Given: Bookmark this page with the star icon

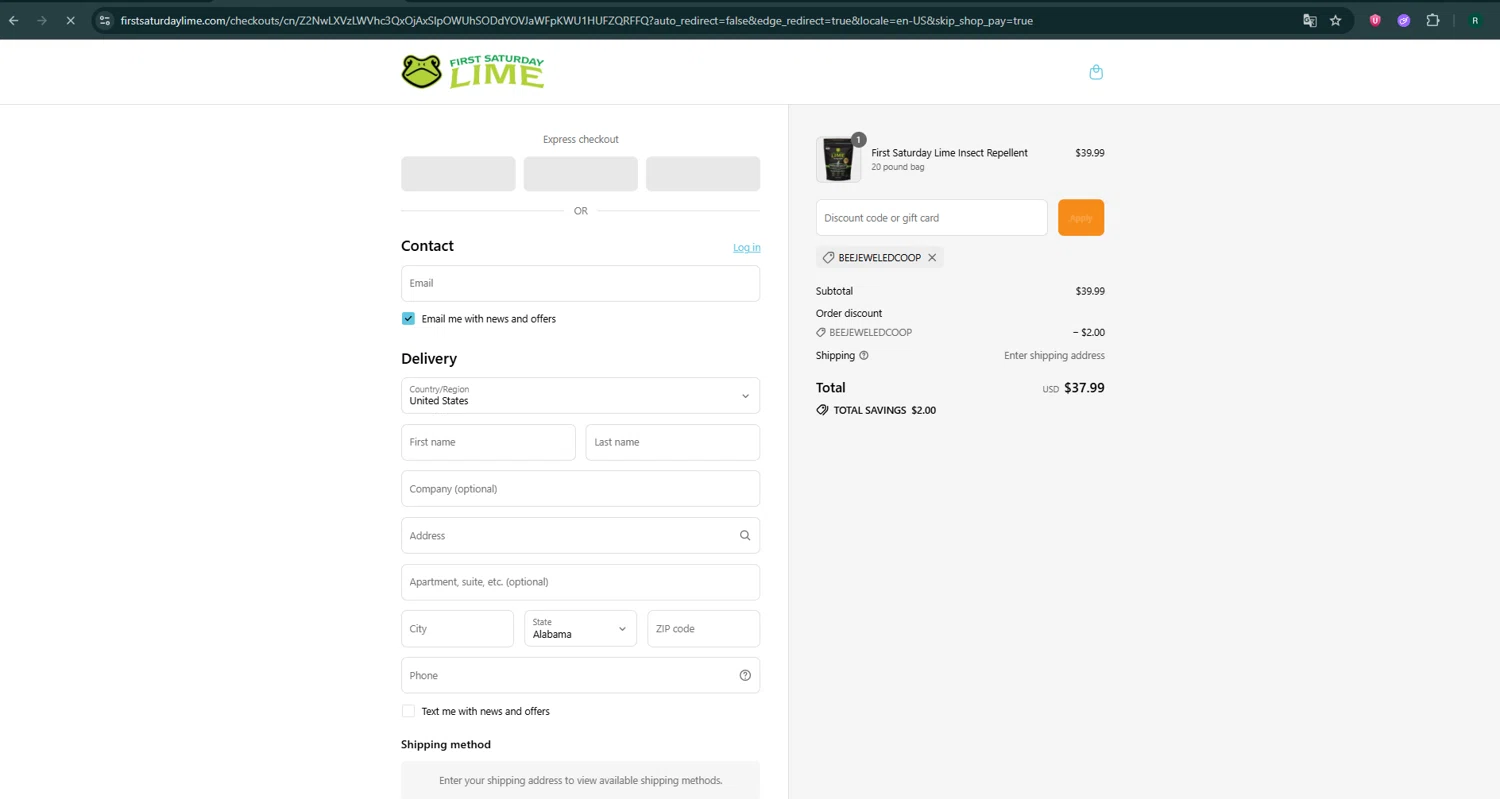Looking at the screenshot, I should [1335, 20].
